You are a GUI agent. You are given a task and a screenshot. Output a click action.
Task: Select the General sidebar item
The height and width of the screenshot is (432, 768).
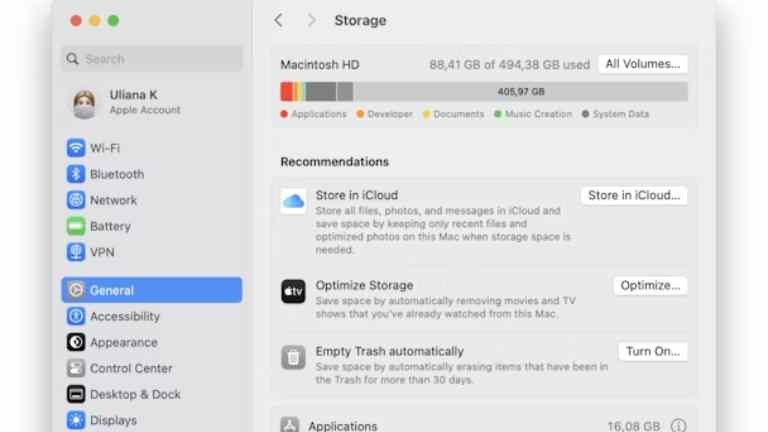tap(152, 290)
